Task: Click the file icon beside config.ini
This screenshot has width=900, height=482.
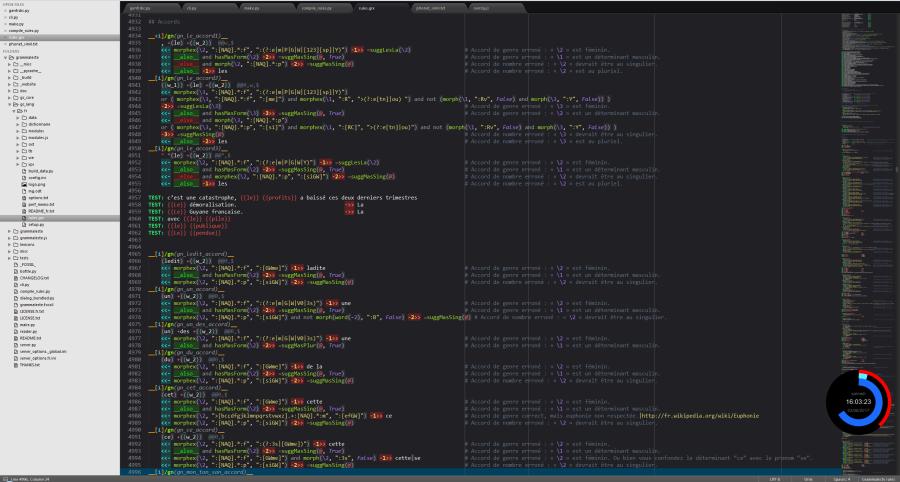Action: point(24,177)
